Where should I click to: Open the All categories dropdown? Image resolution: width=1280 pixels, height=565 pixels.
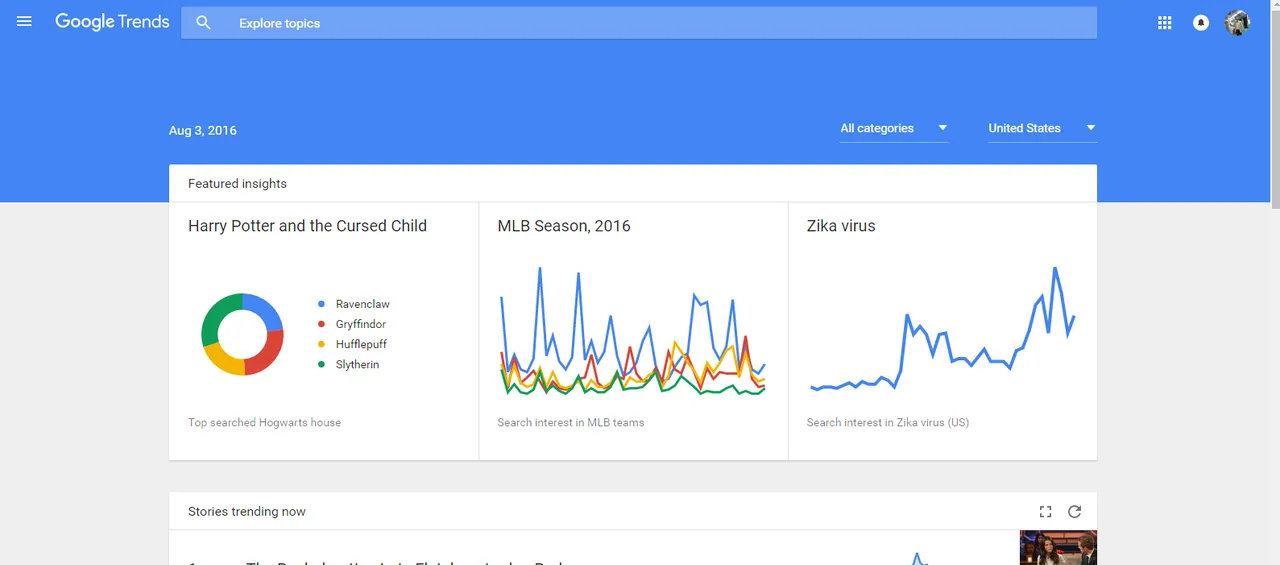(894, 128)
